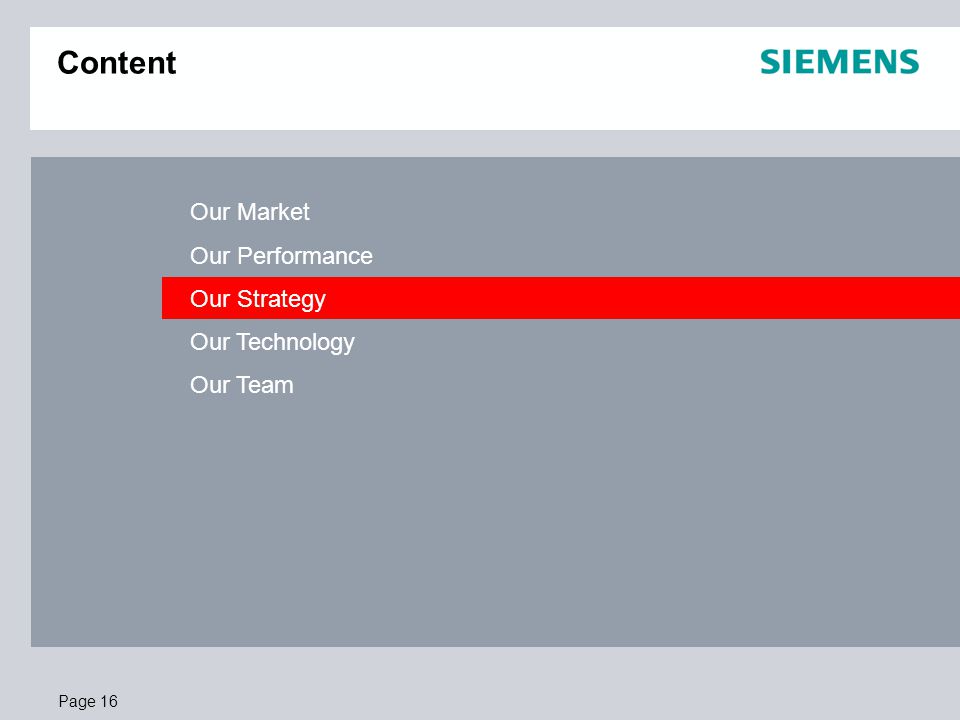This screenshot has width=960, height=720.
Task: Click the SIEMENS logo
Action: [x=839, y=62]
